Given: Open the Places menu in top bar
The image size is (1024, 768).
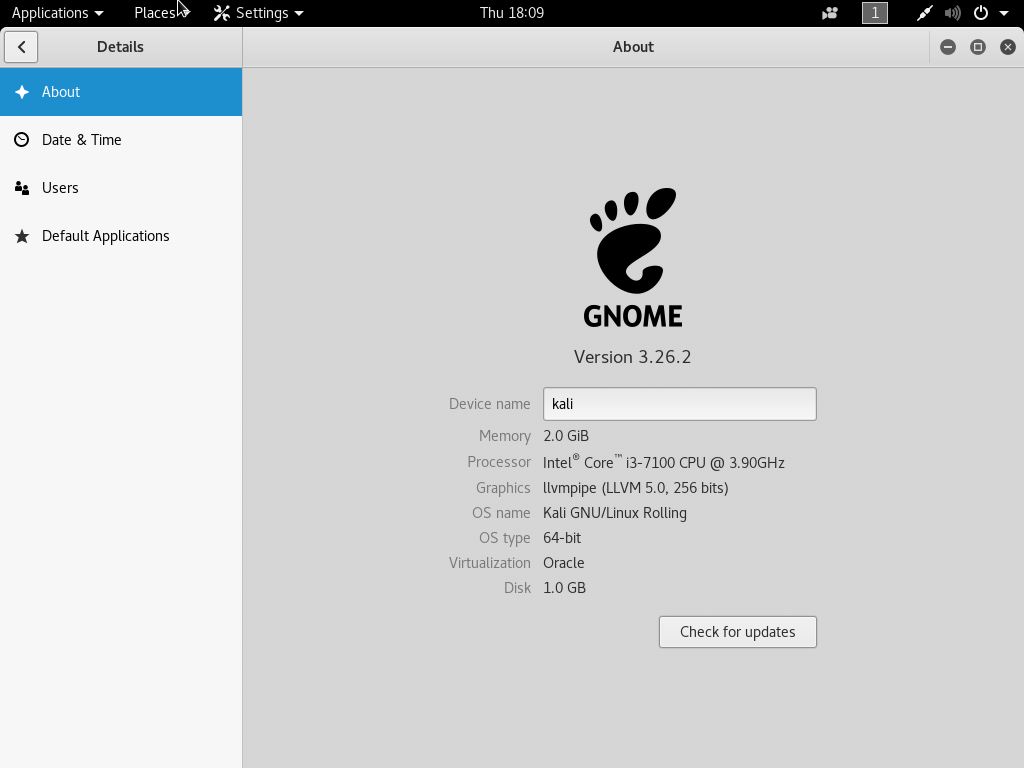Looking at the screenshot, I should (161, 13).
